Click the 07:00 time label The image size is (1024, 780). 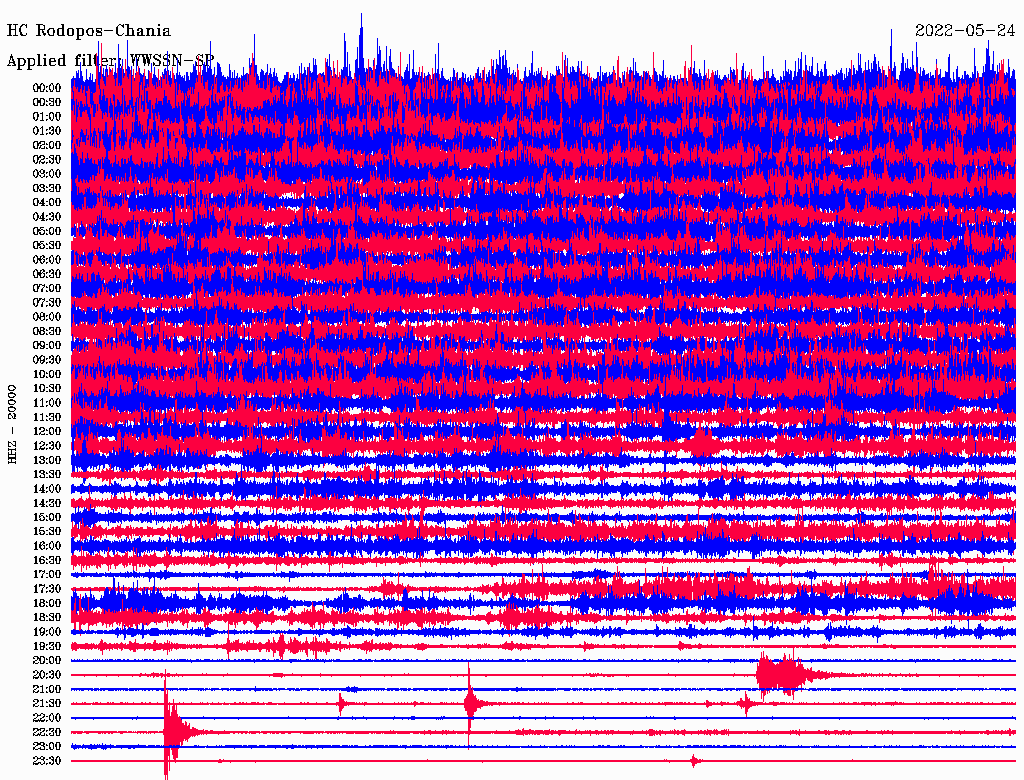[x=47, y=288]
